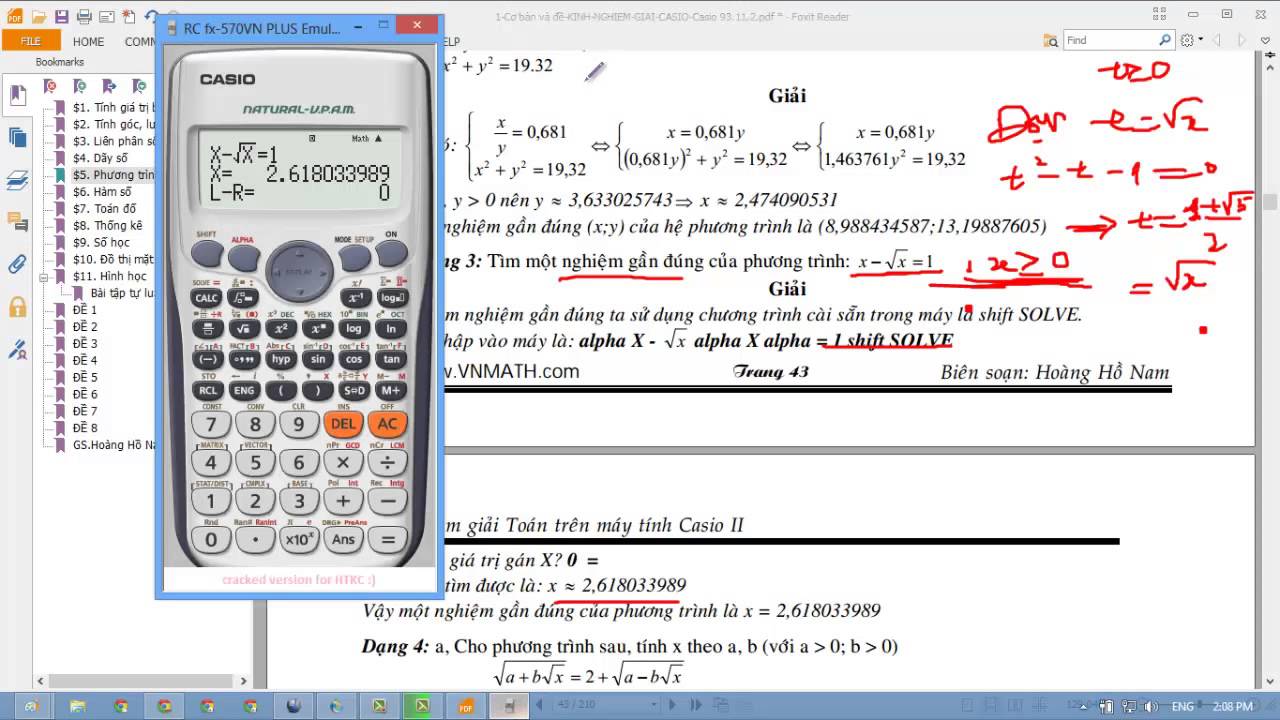Click the previous search result arrow
Screen dimensions: 1280x720
[1218, 40]
